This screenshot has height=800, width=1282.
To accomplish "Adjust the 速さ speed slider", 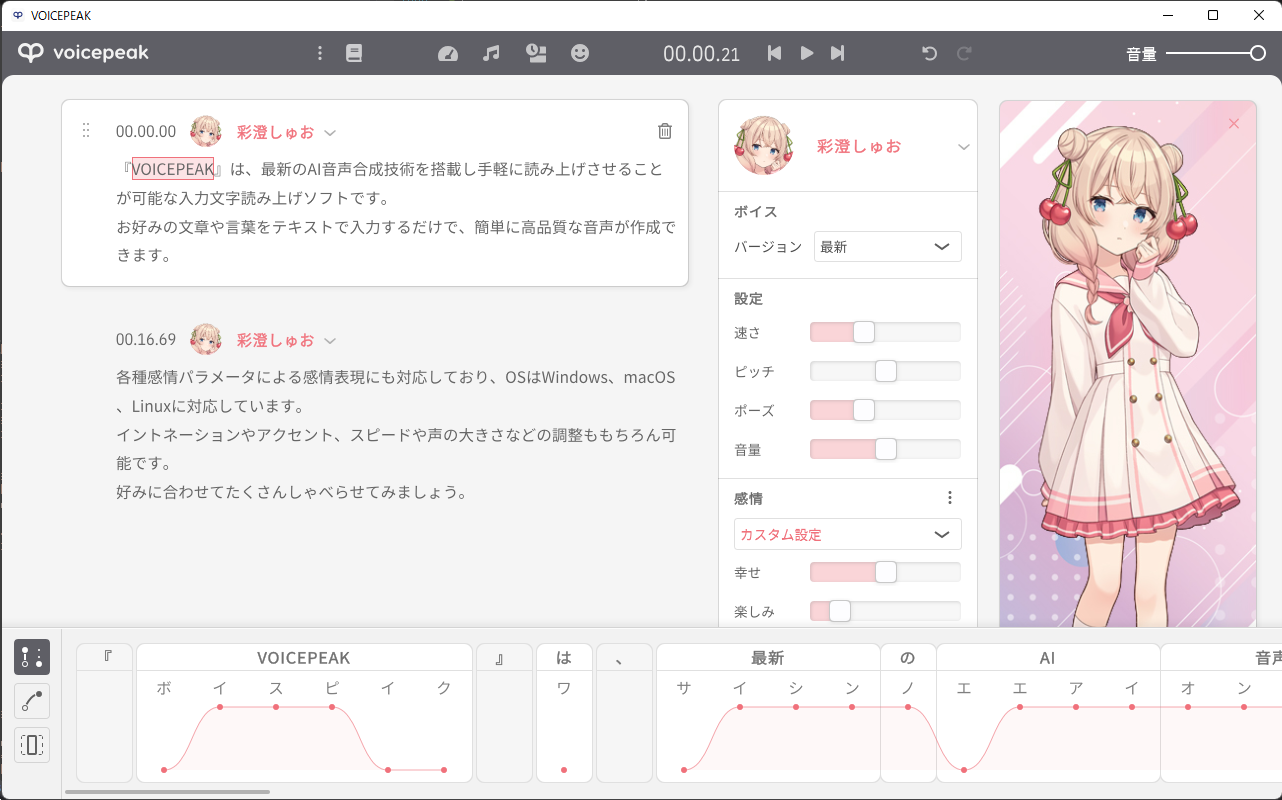I will coord(885,332).
